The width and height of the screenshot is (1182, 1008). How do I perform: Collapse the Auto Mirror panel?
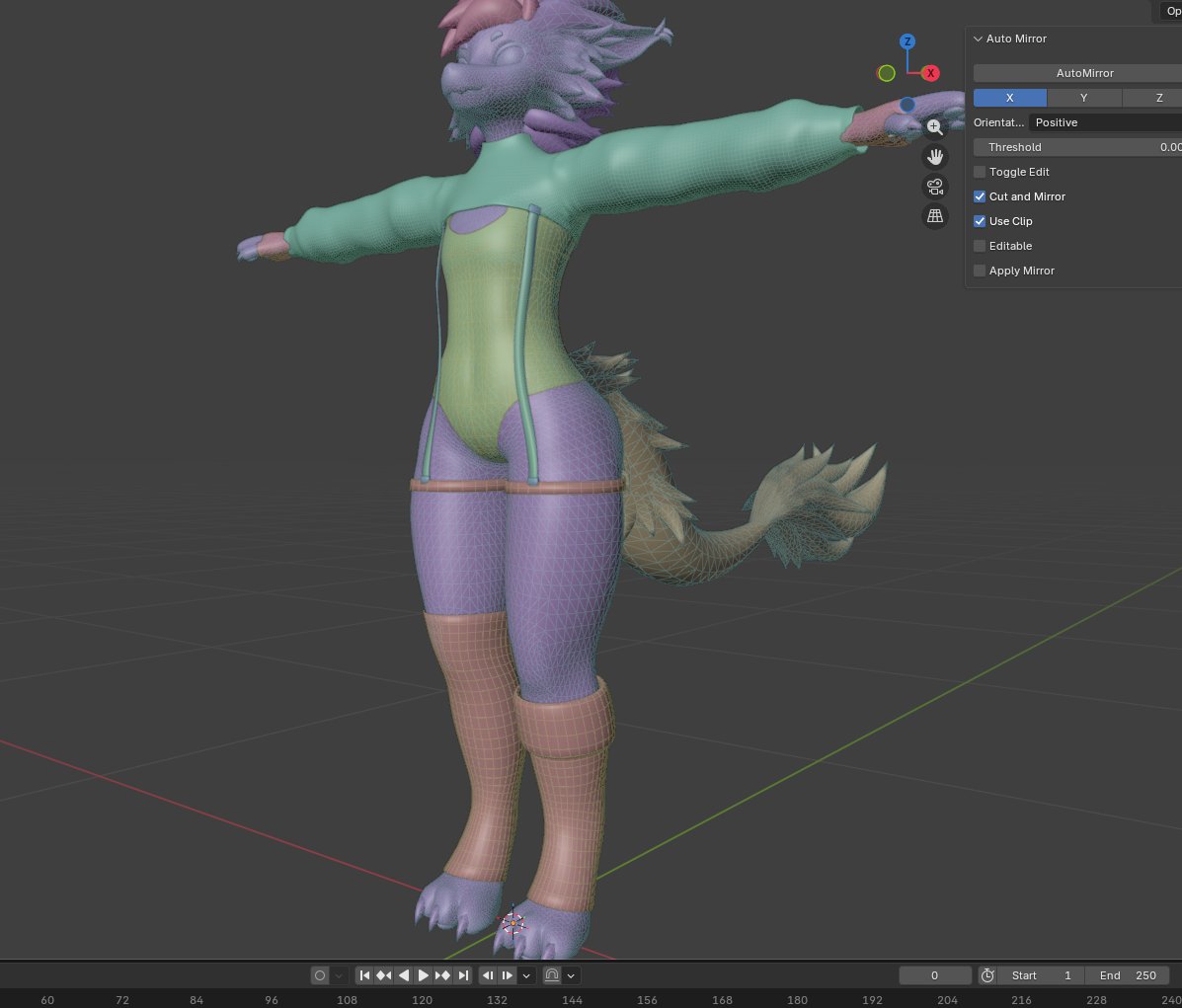[978, 39]
